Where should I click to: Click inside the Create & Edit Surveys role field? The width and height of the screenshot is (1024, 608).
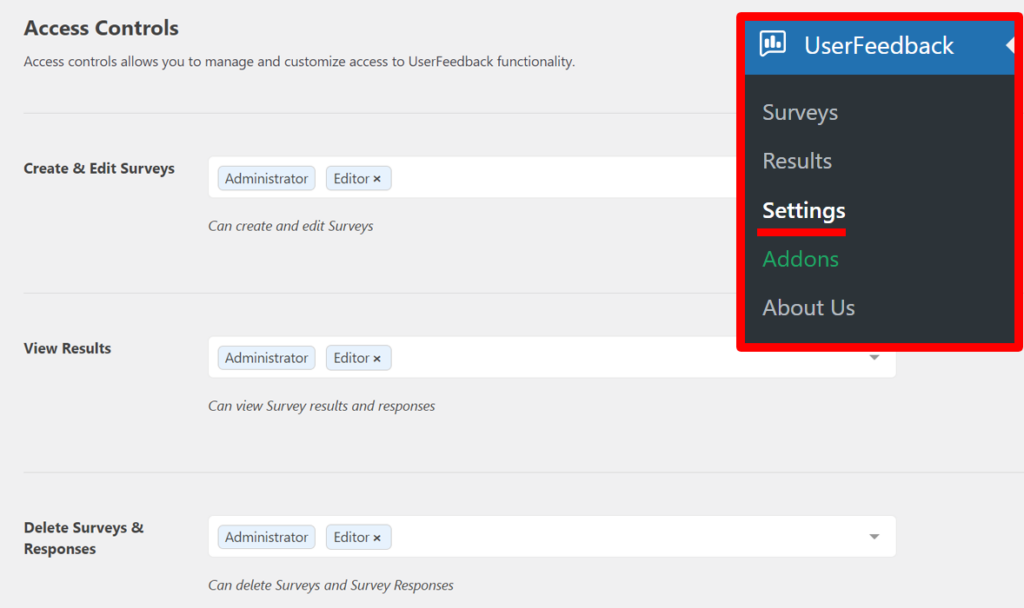tap(550, 178)
